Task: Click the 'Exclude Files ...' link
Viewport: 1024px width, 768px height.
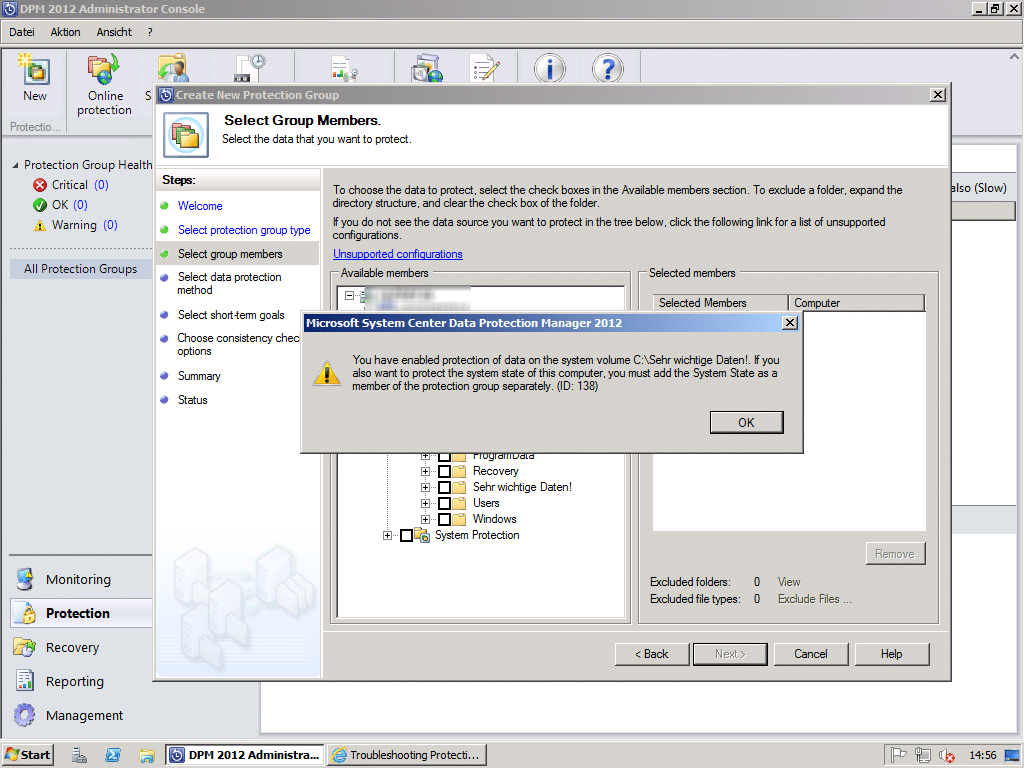Action: 814,599
